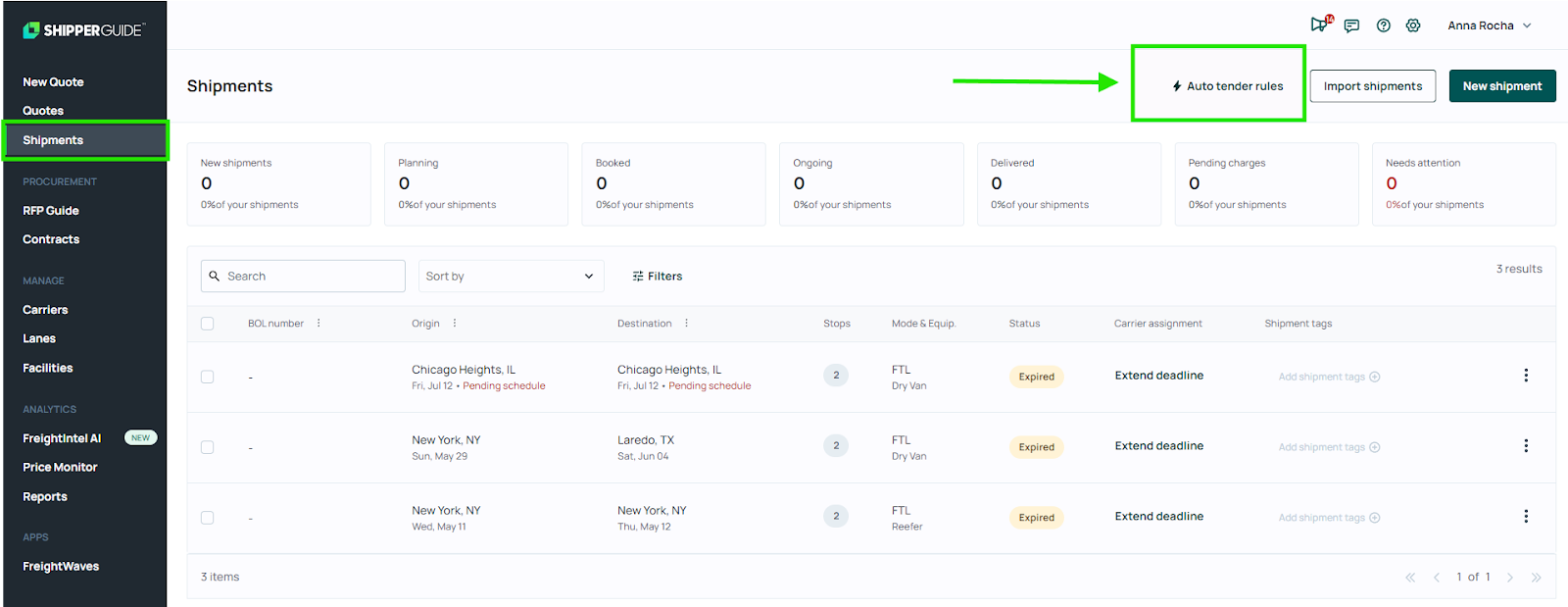Click the BOL number column options icon
Image resolution: width=1568 pixels, height=607 pixels.
tap(318, 324)
